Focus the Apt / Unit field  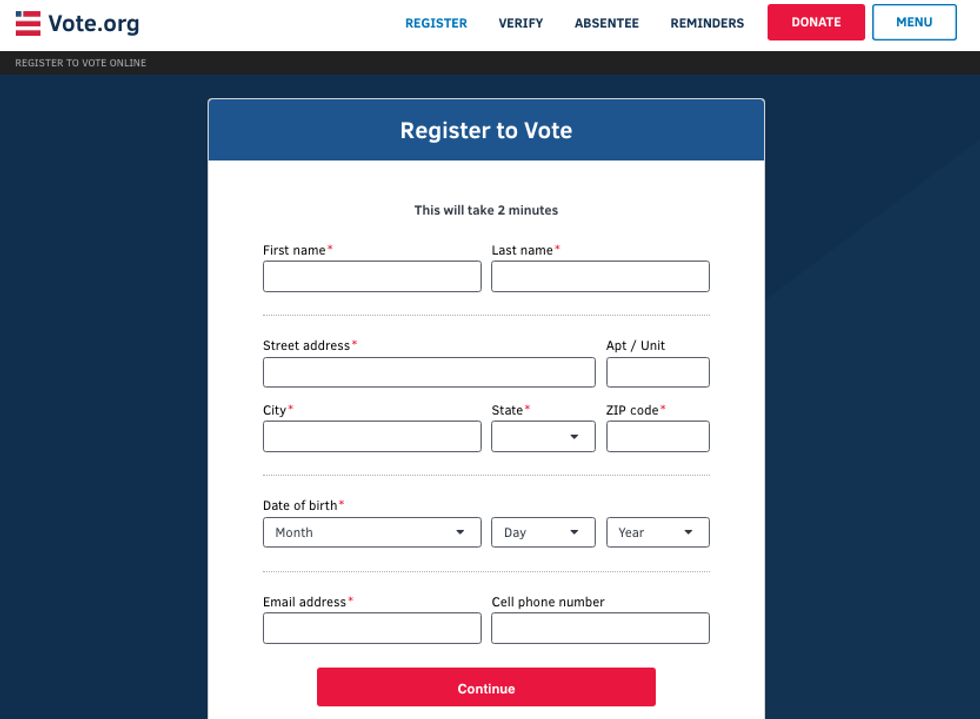(x=657, y=372)
